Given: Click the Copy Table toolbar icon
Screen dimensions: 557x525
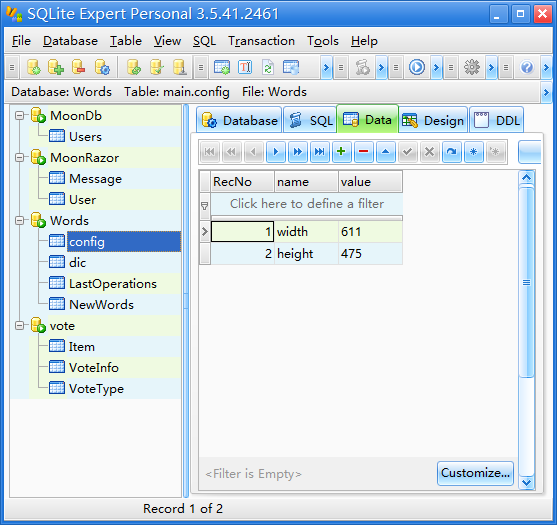Looking at the screenshot, I should (291, 67).
